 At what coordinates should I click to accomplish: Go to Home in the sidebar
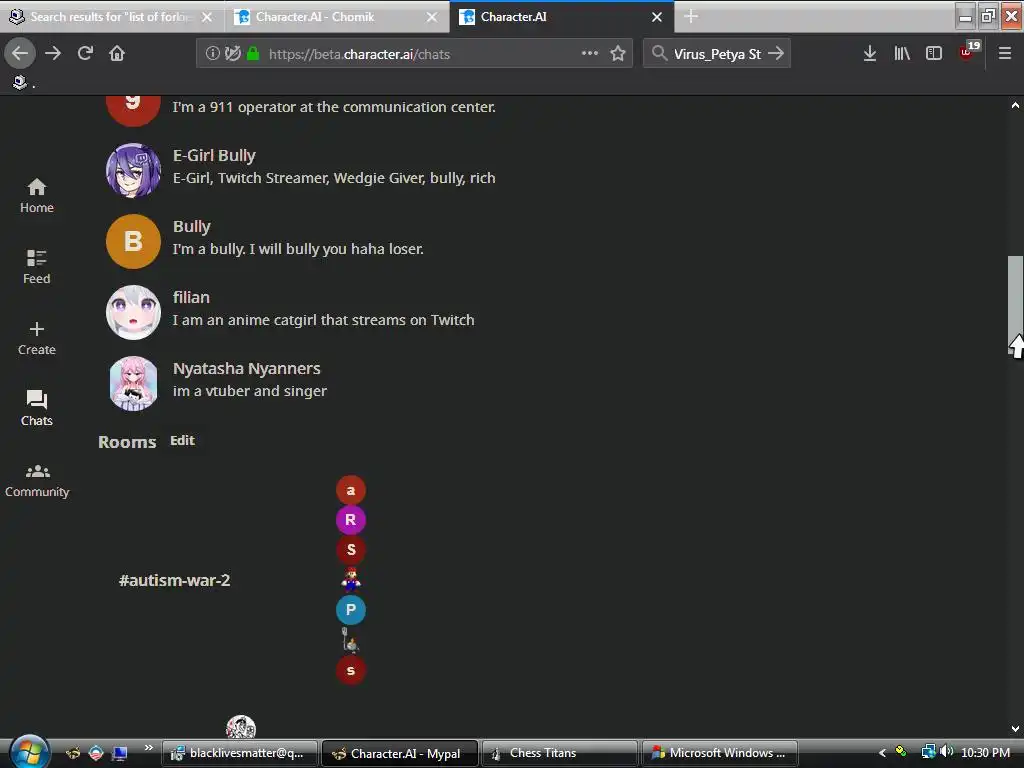[37, 196]
